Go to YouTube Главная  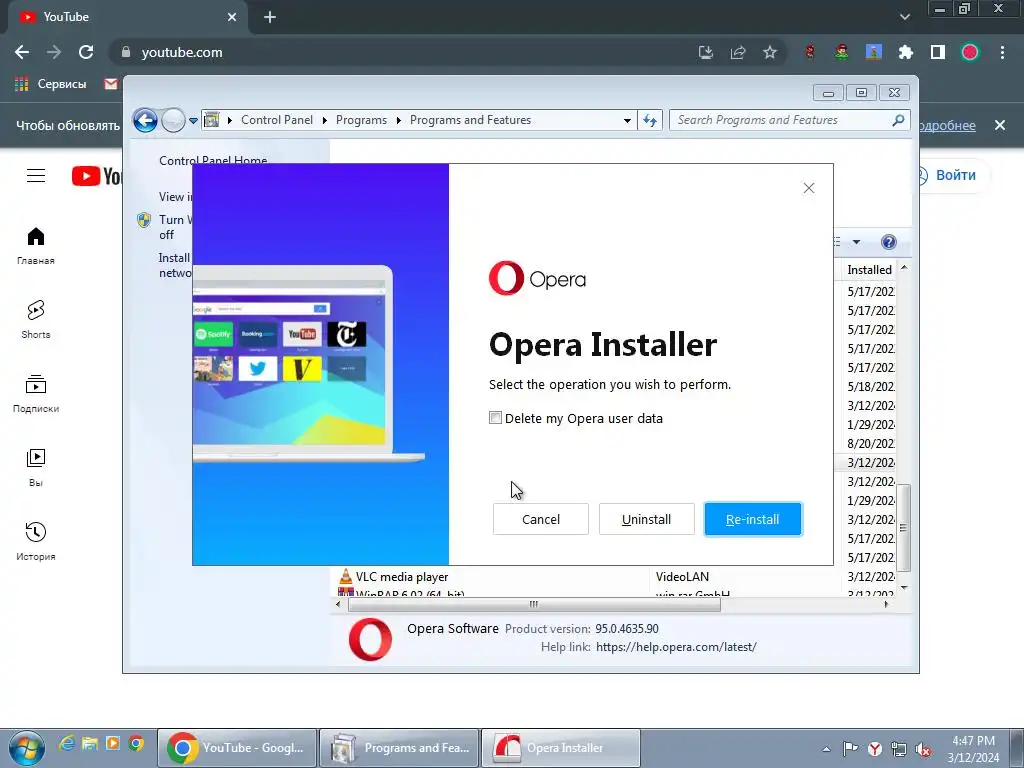[x=36, y=246]
